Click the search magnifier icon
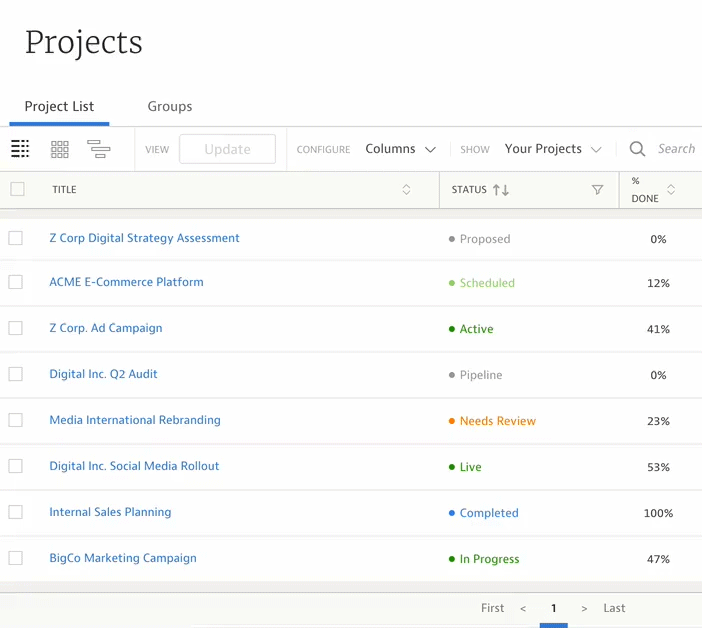Screen dimensions: 702x628 (x=637, y=149)
